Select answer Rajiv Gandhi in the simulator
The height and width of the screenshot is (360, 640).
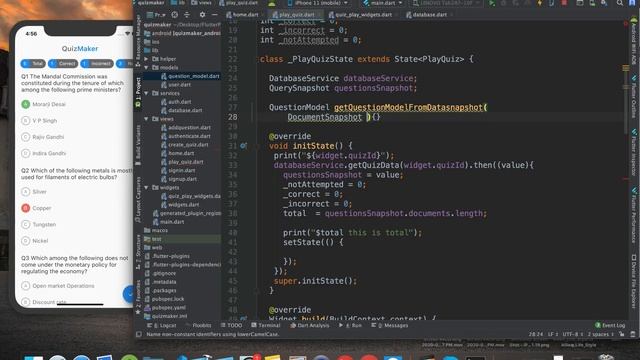coord(43,137)
